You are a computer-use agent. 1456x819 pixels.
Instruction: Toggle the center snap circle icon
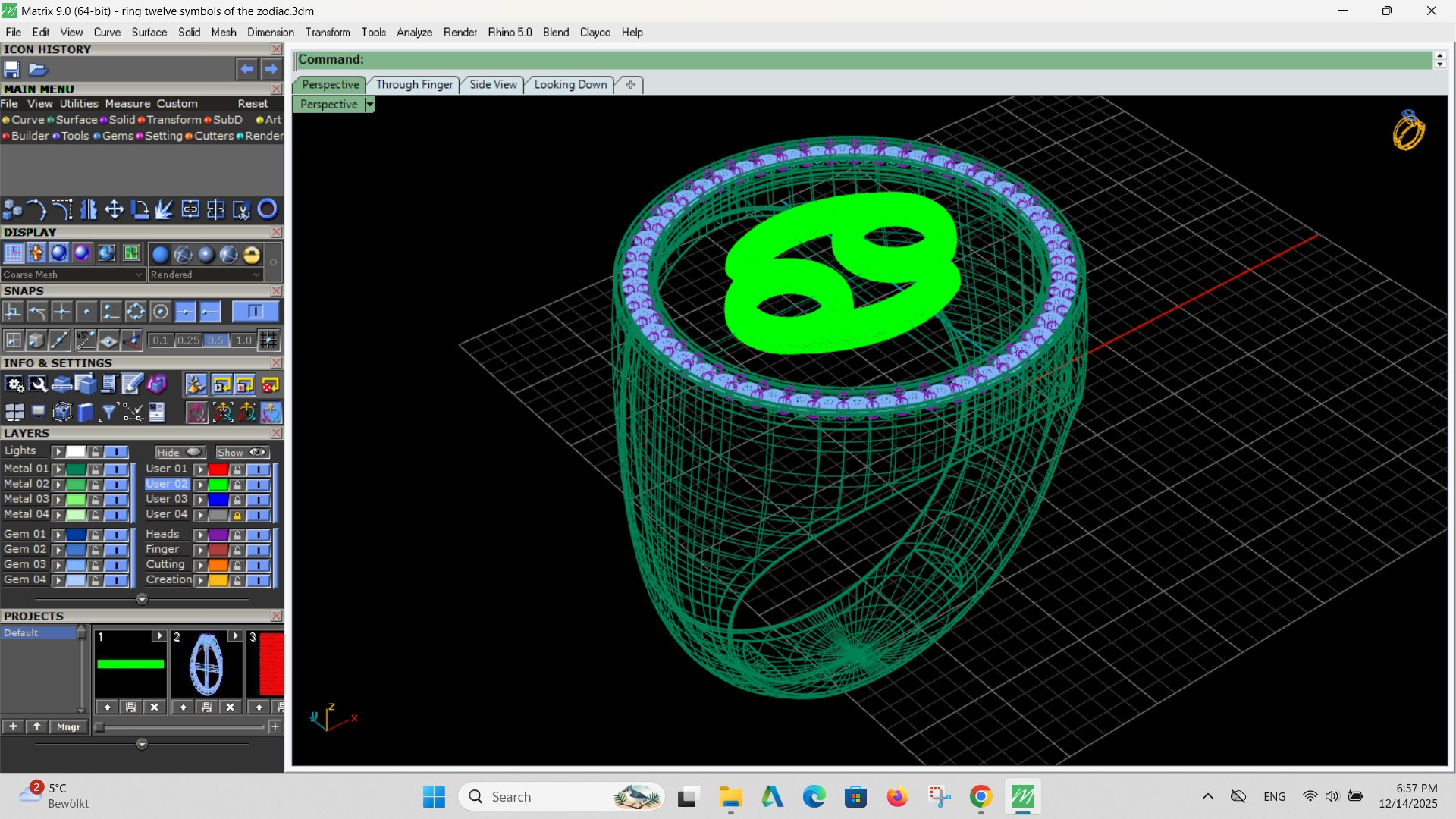[160, 312]
